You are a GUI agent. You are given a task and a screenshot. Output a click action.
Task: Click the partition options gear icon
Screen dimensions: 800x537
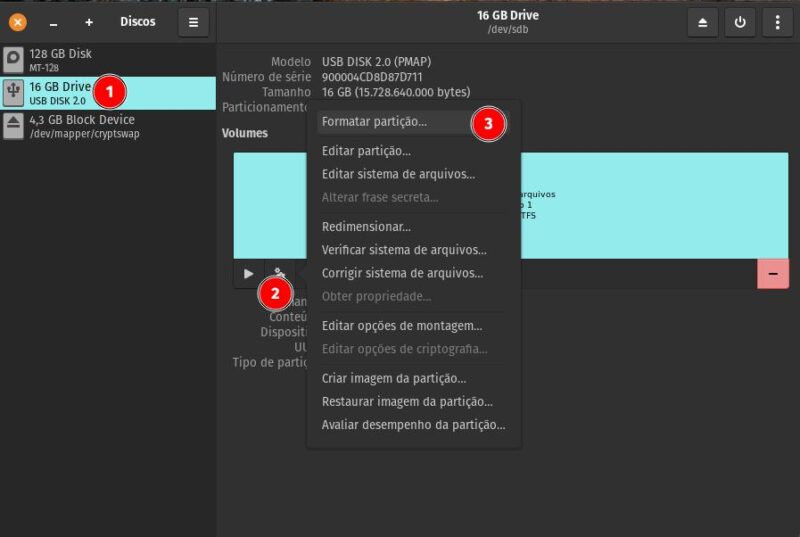tap(279, 274)
